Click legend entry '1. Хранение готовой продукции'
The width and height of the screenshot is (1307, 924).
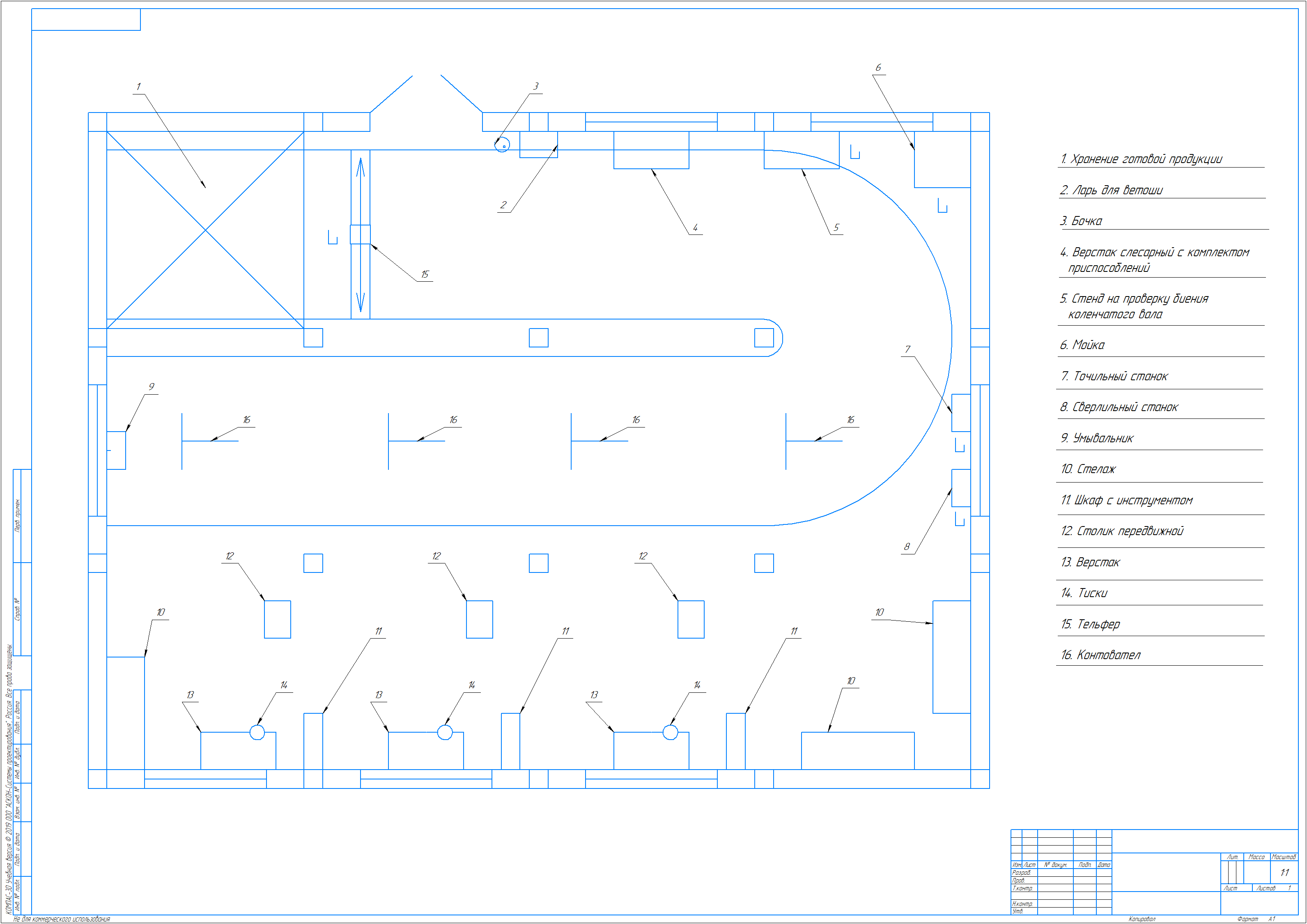(1141, 159)
